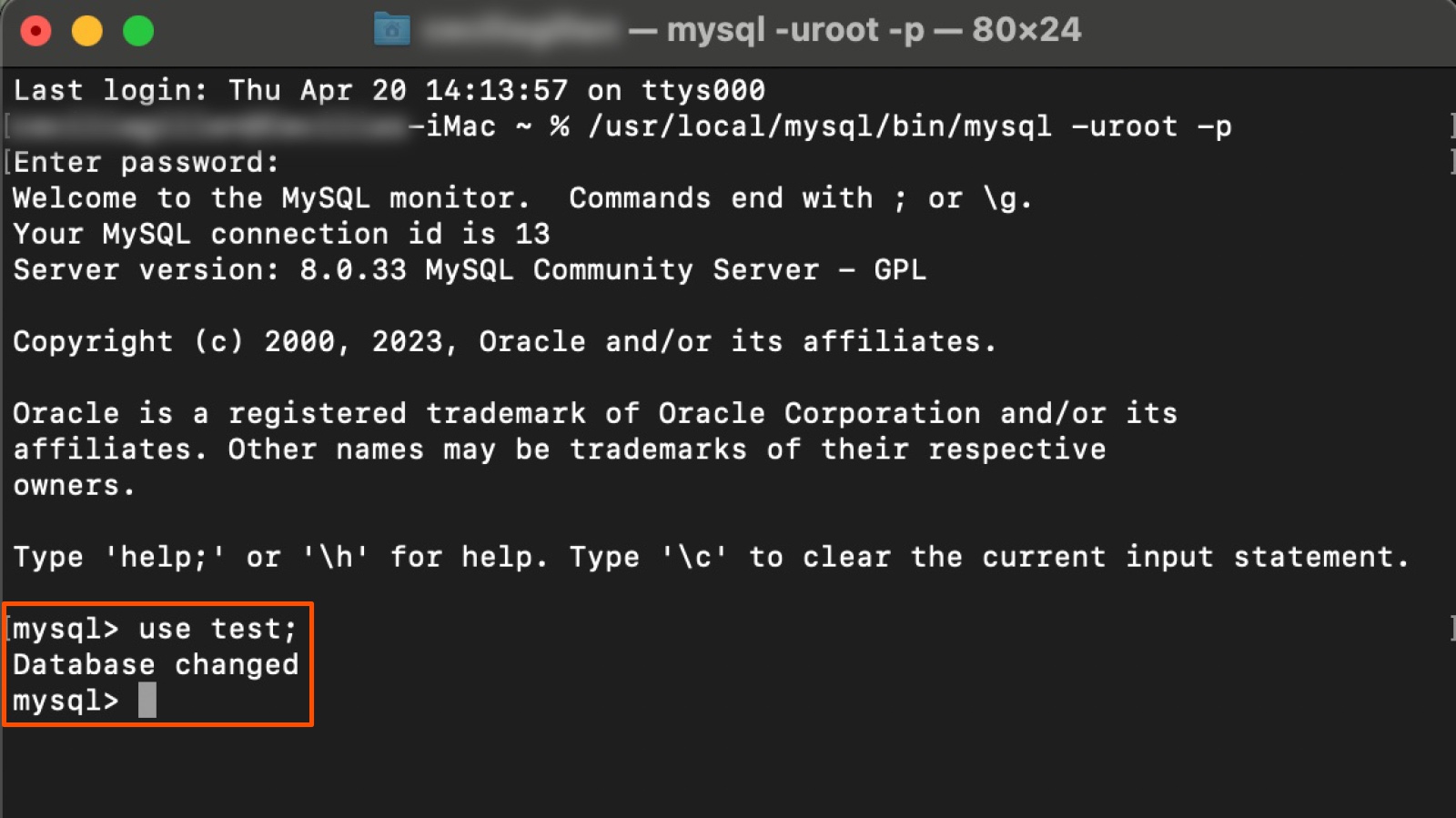Close the Terminal window with red button
Viewport: 1456px width, 818px height.
(35, 31)
